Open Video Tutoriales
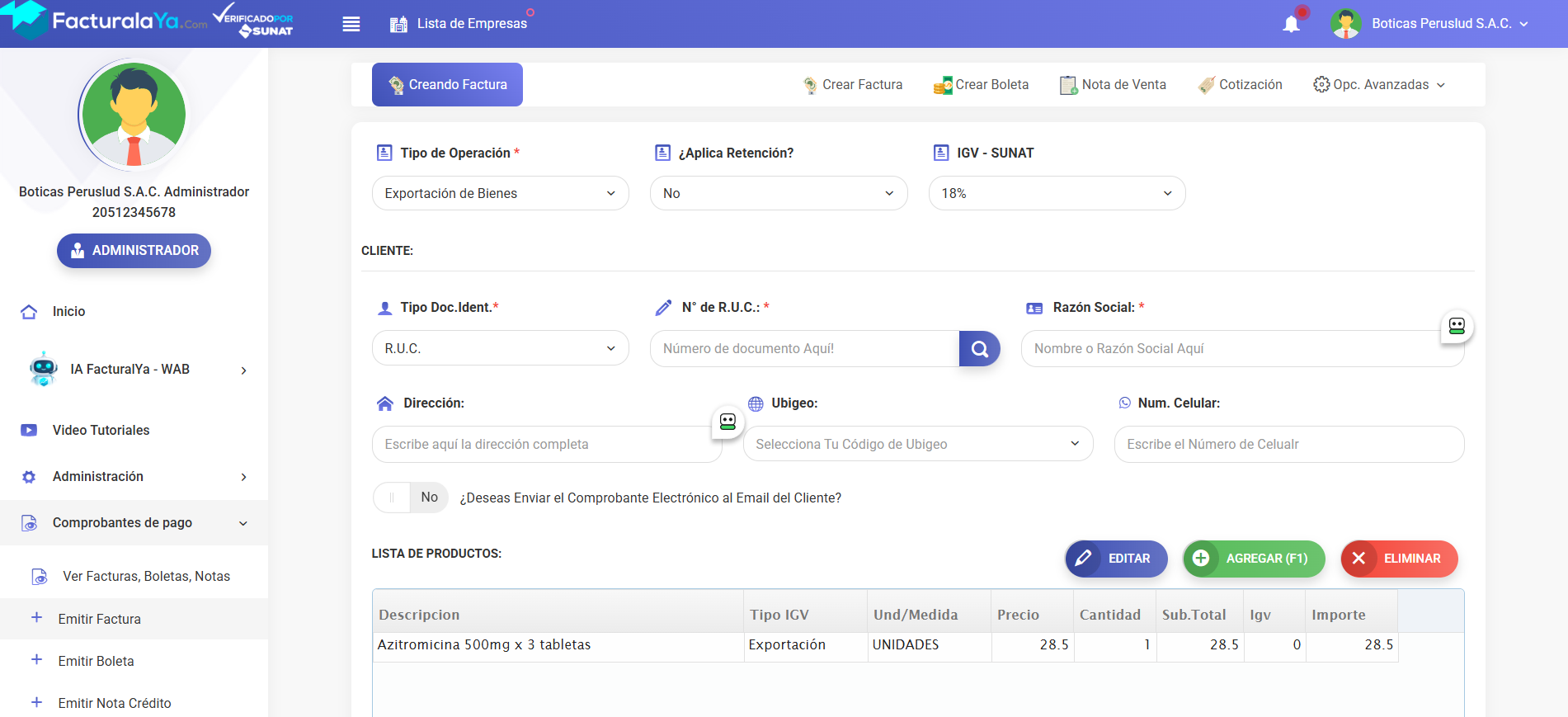Screen dimensions: 1568x717 pos(101,431)
